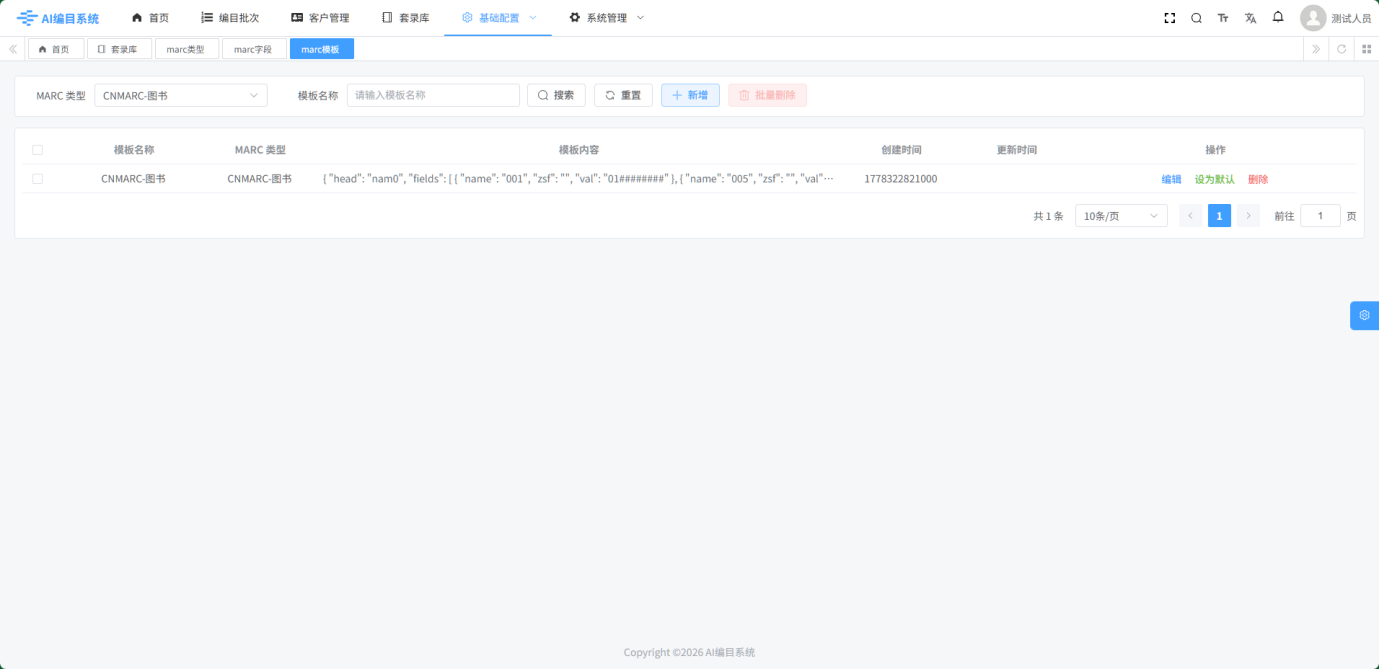Toggle fullscreen mode icon
The height and width of the screenshot is (669, 1379).
(1170, 18)
